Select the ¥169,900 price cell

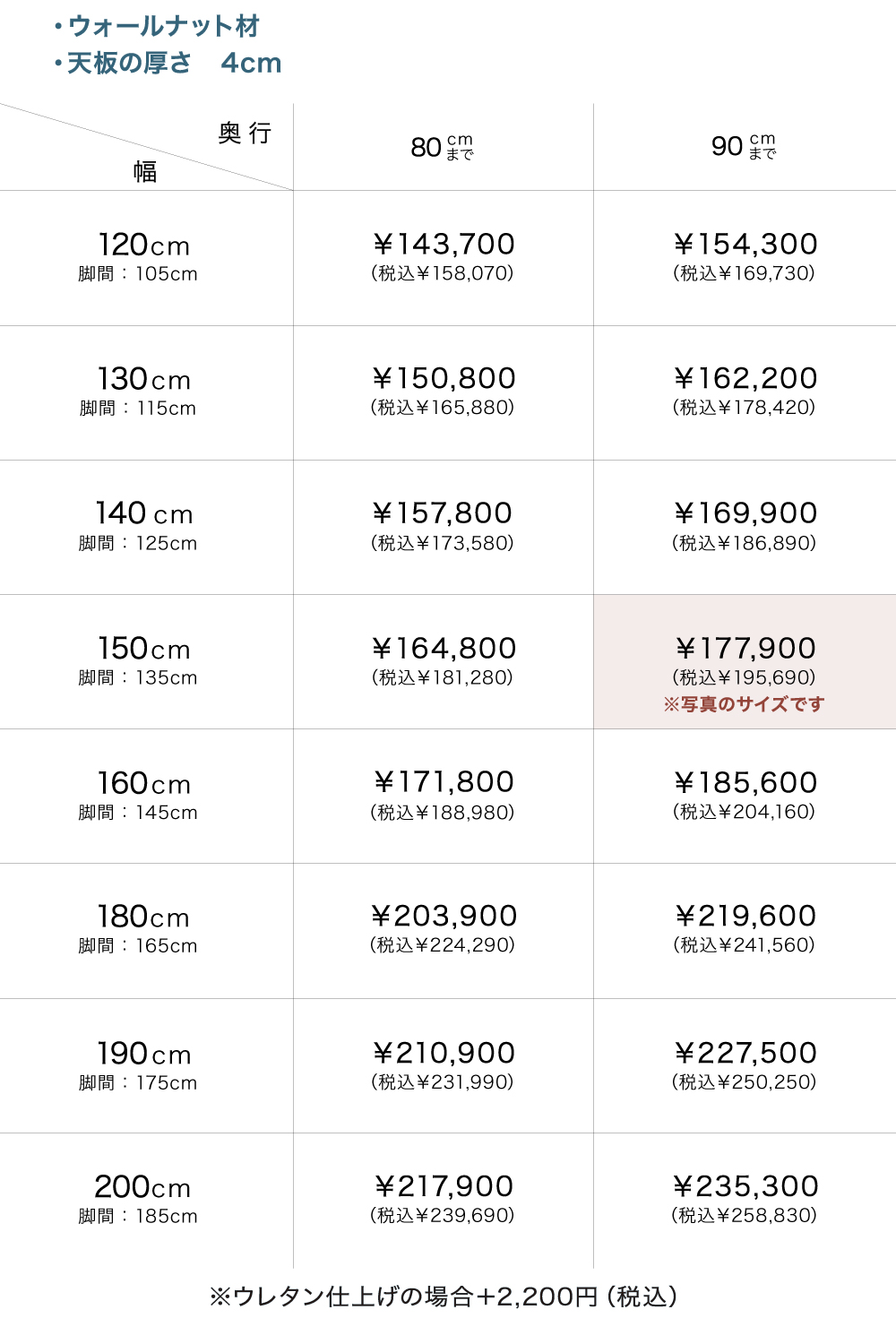pos(745,526)
